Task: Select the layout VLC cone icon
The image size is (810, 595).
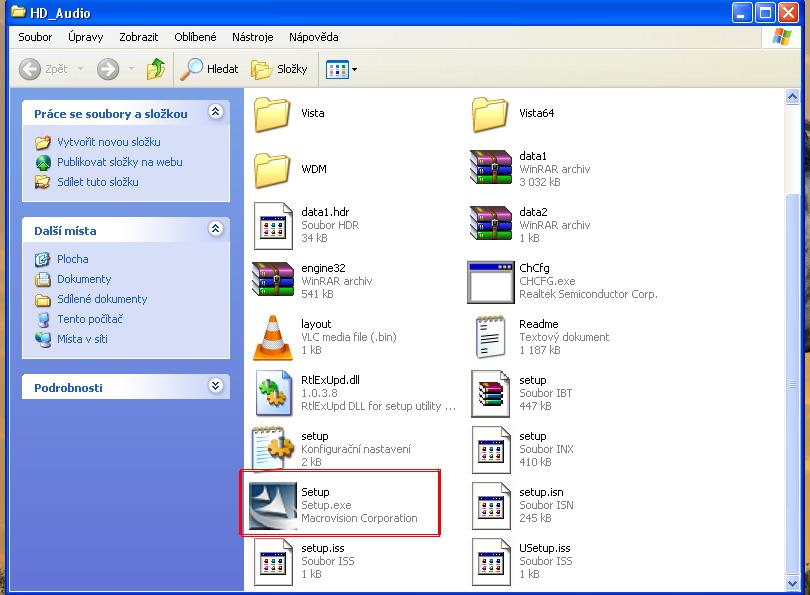Action: pos(273,338)
